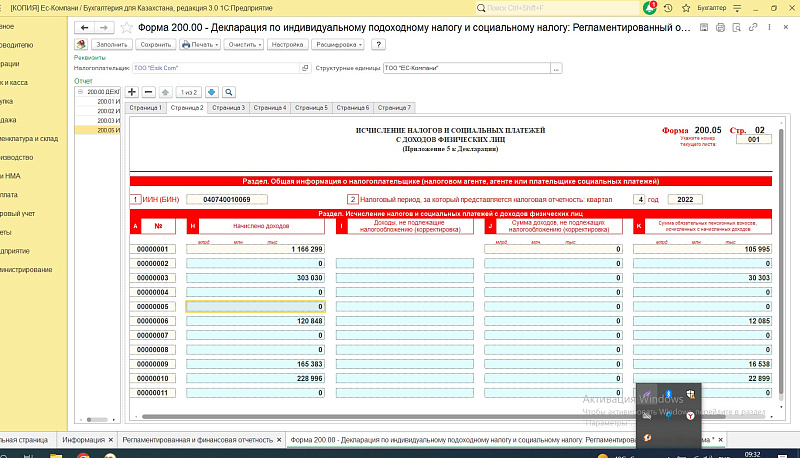Click the Сохранить button

[156, 45]
